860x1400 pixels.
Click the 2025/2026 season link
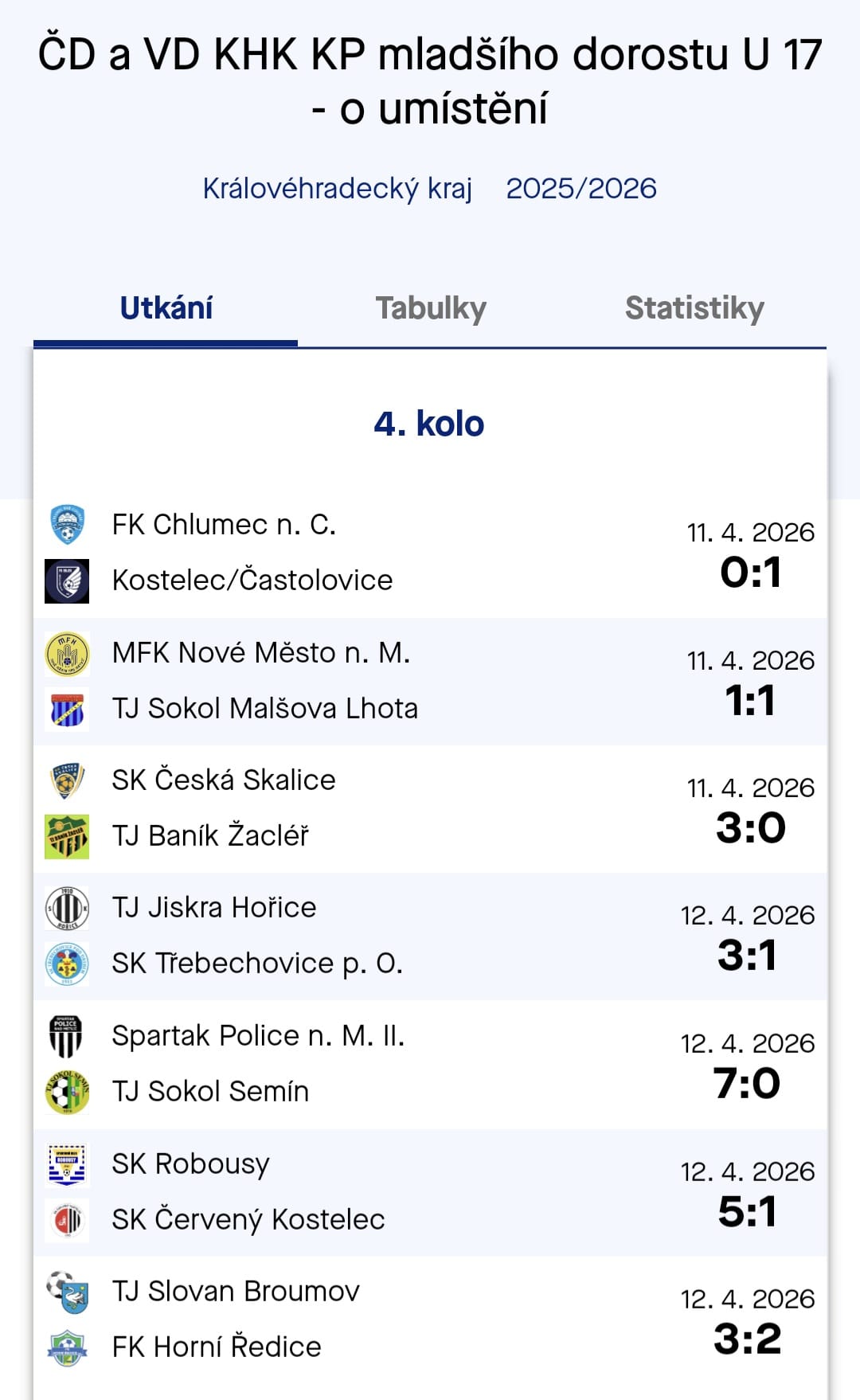(581, 189)
